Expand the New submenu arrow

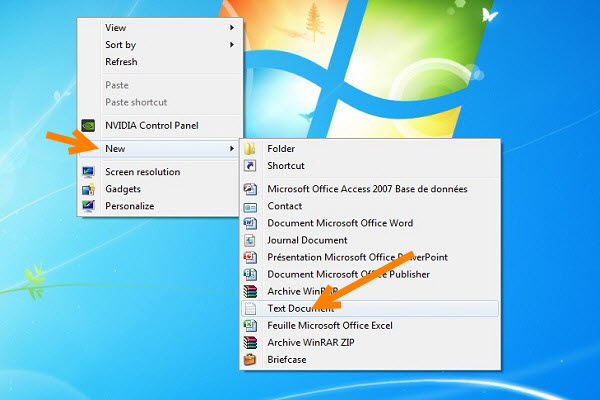(x=232, y=149)
